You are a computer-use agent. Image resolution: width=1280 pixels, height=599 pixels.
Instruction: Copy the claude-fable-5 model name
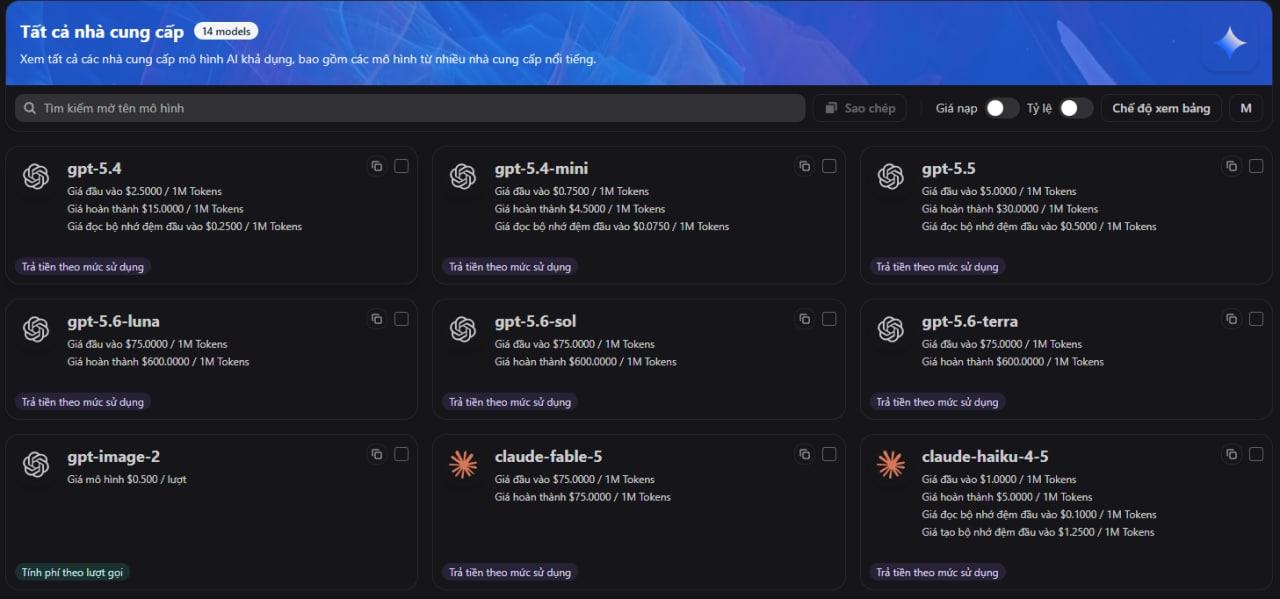point(804,454)
